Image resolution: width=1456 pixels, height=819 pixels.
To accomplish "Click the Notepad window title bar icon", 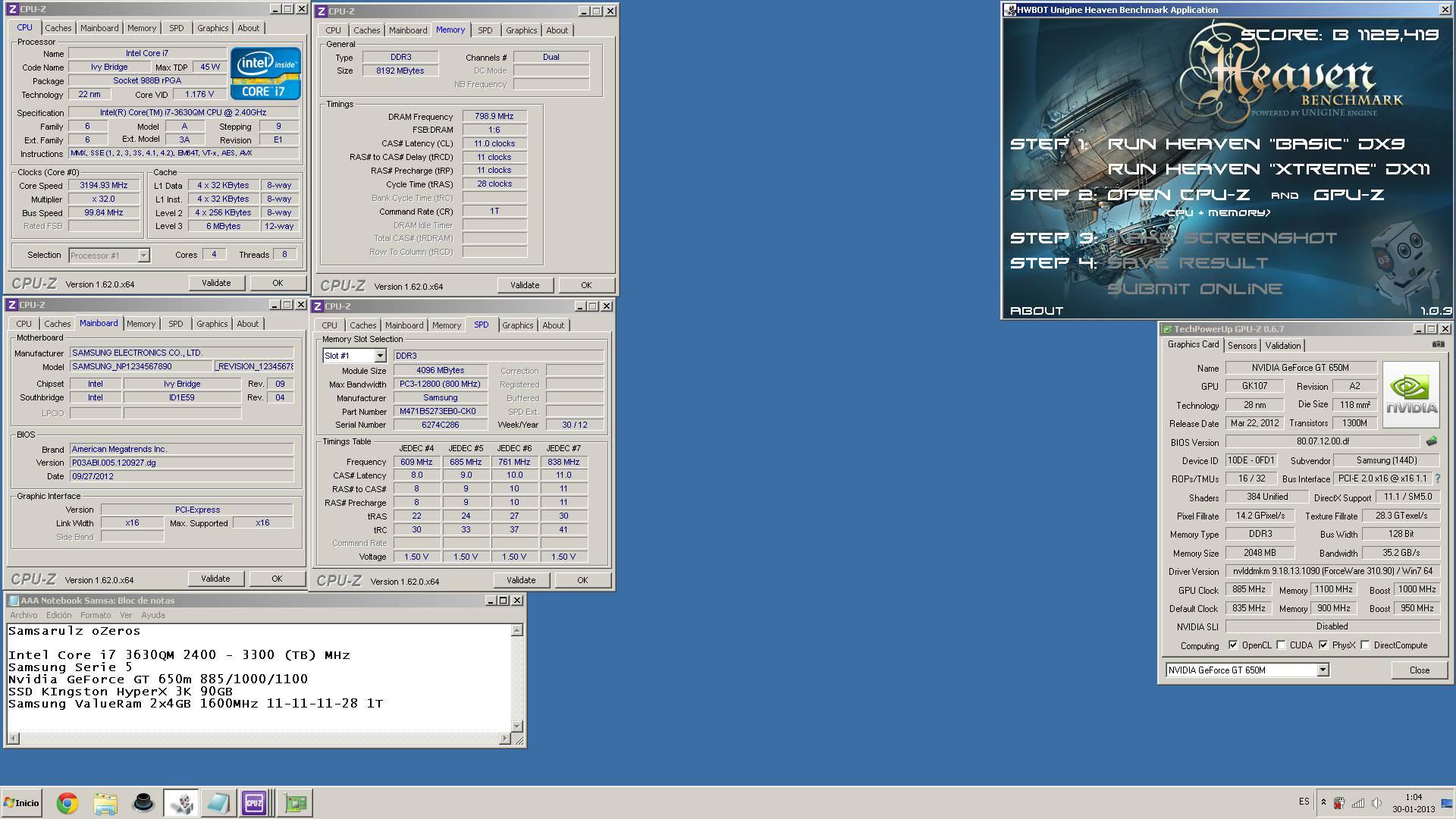I will point(13,601).
